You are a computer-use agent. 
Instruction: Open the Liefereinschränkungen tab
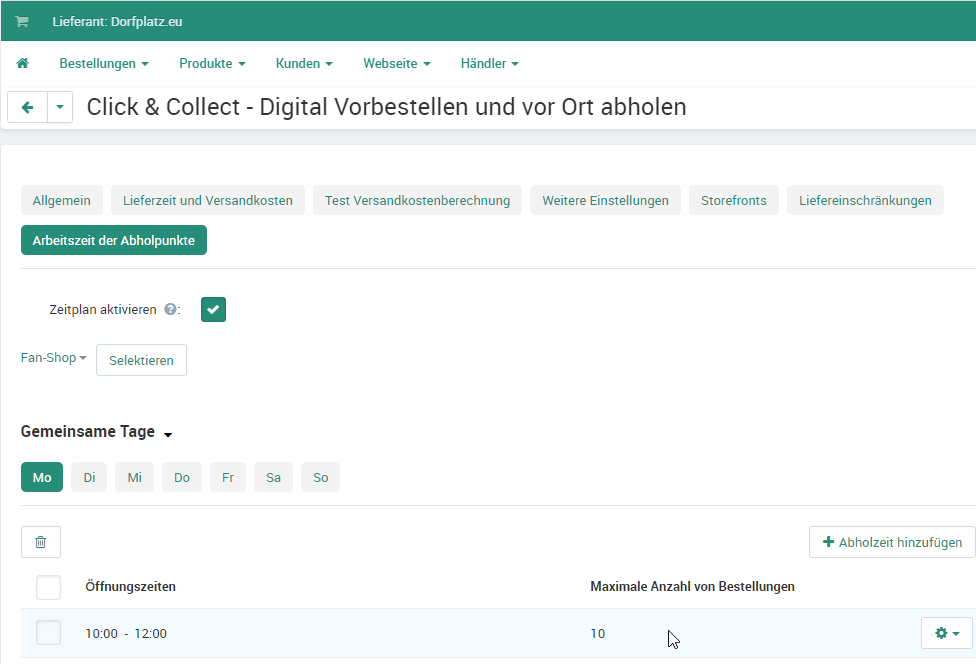pyautogui.click(x=865, y=200)
